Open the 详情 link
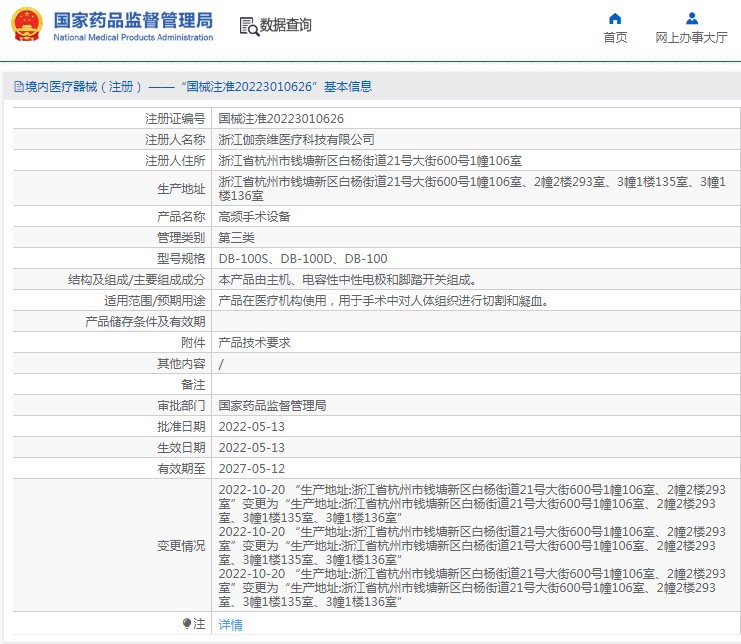The height and width of the screenshot is (644, 741). point(230,625)
